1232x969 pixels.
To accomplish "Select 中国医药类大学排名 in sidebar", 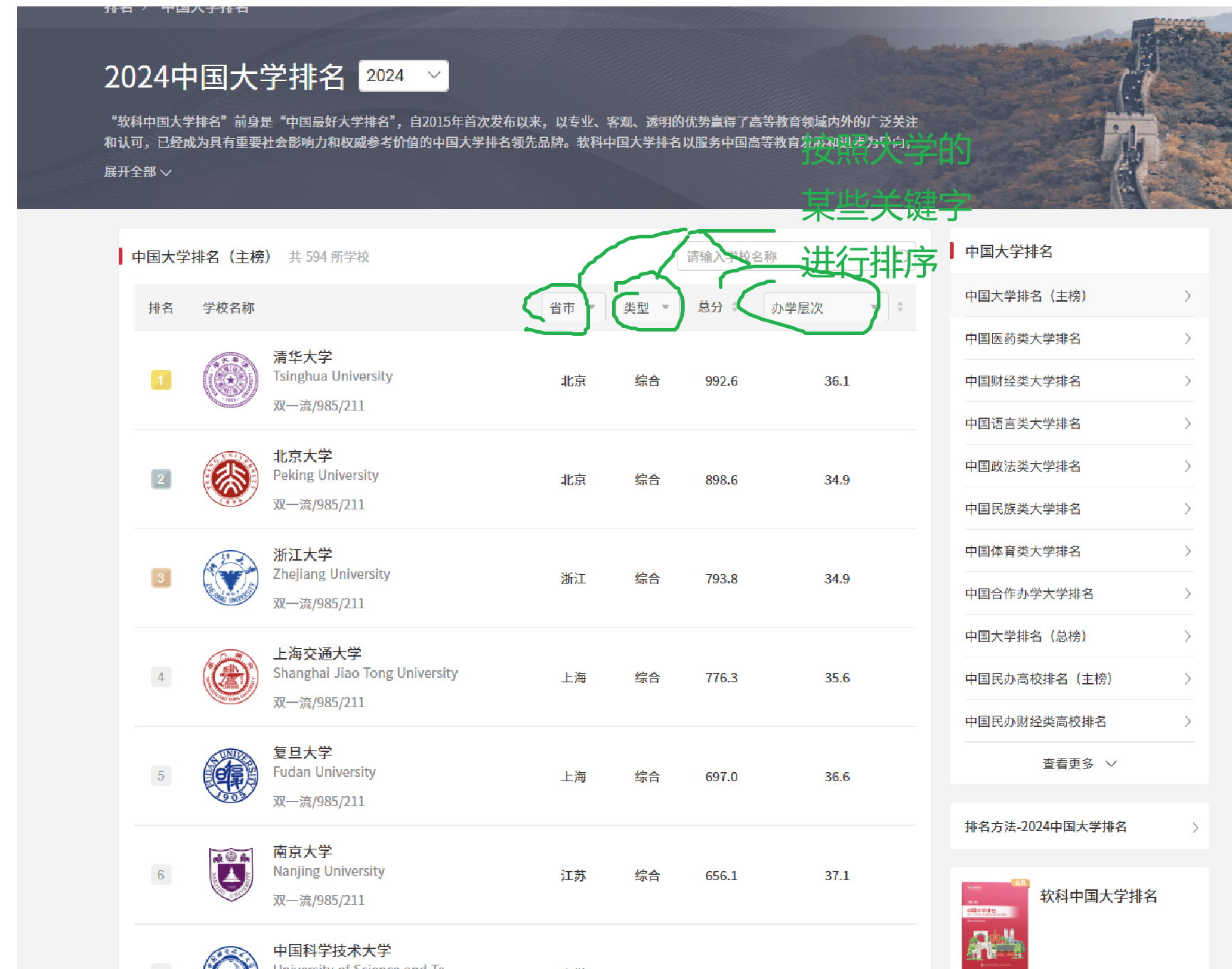I will tap(1079, 339).
